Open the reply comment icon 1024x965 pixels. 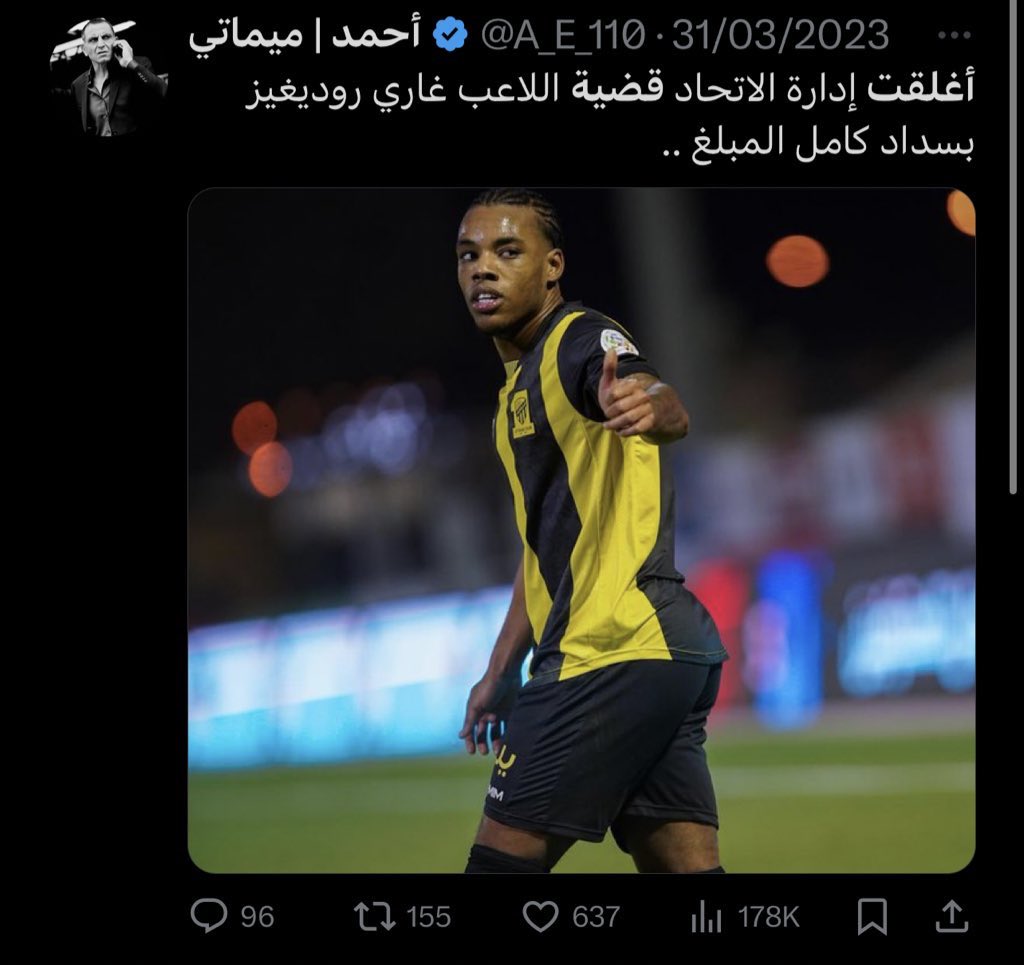(209, 915)
